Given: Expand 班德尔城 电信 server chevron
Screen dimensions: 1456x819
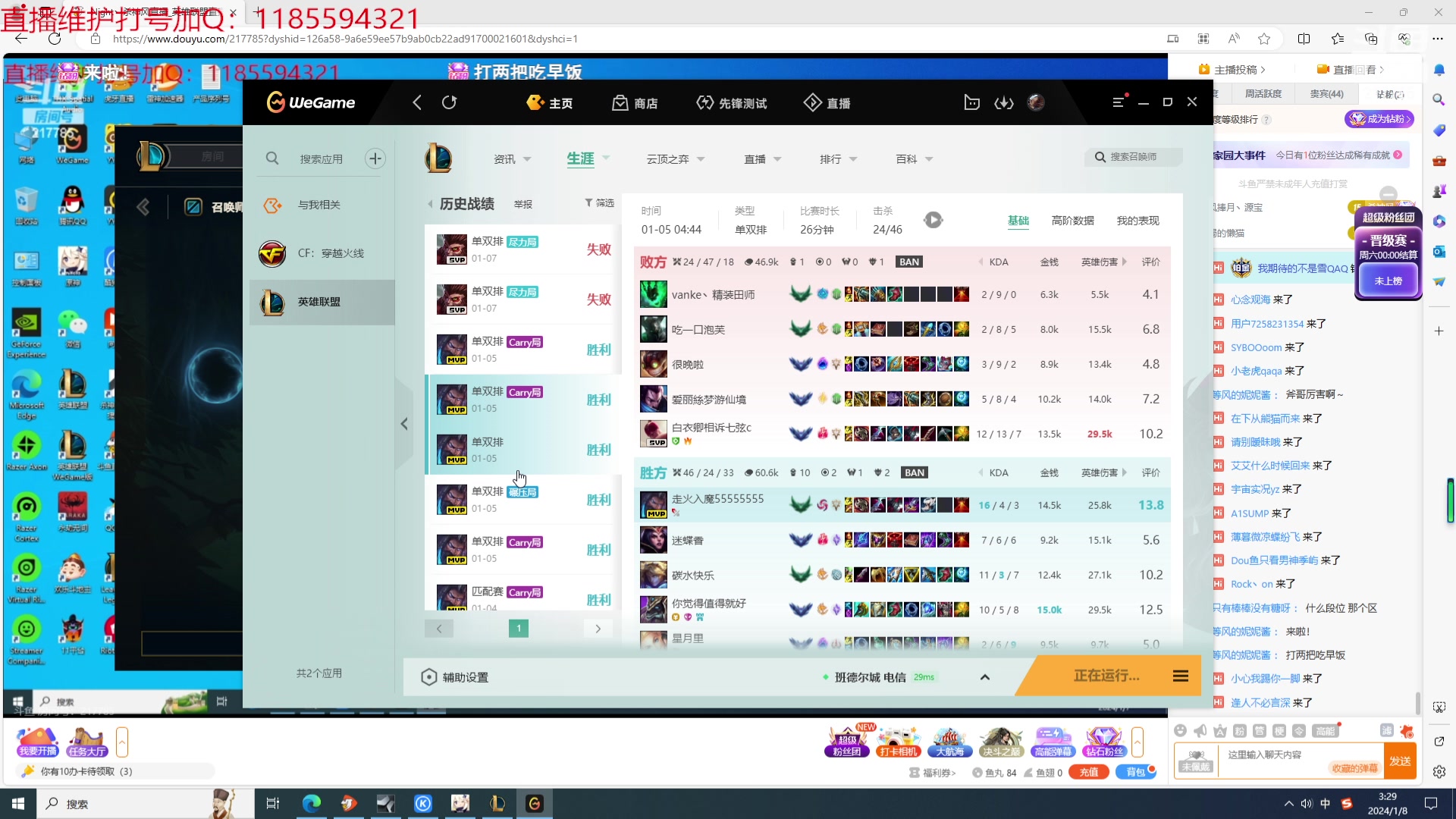Looking at the screenshot, I should point(985,677).
